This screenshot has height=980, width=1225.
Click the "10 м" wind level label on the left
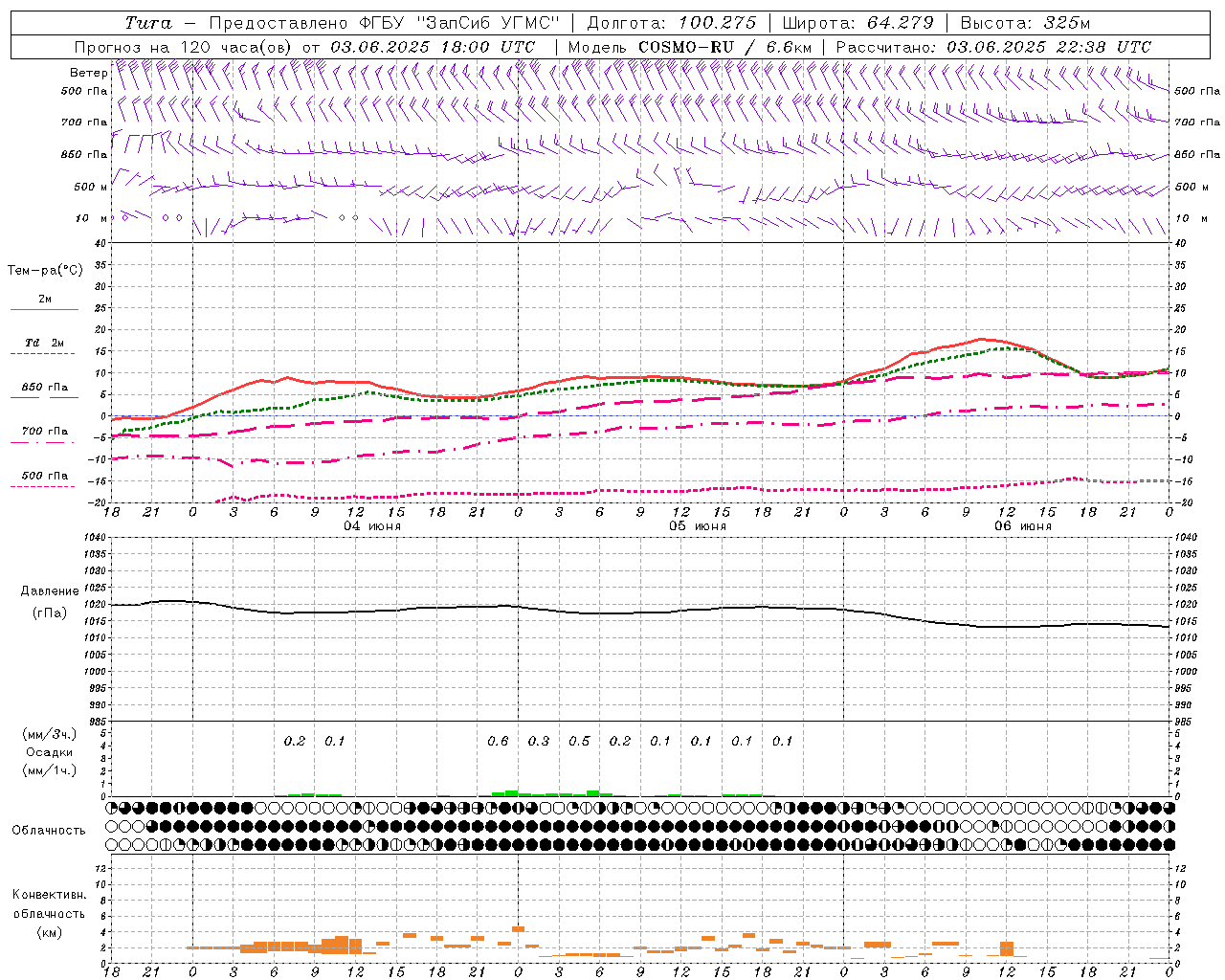point(92,218)
